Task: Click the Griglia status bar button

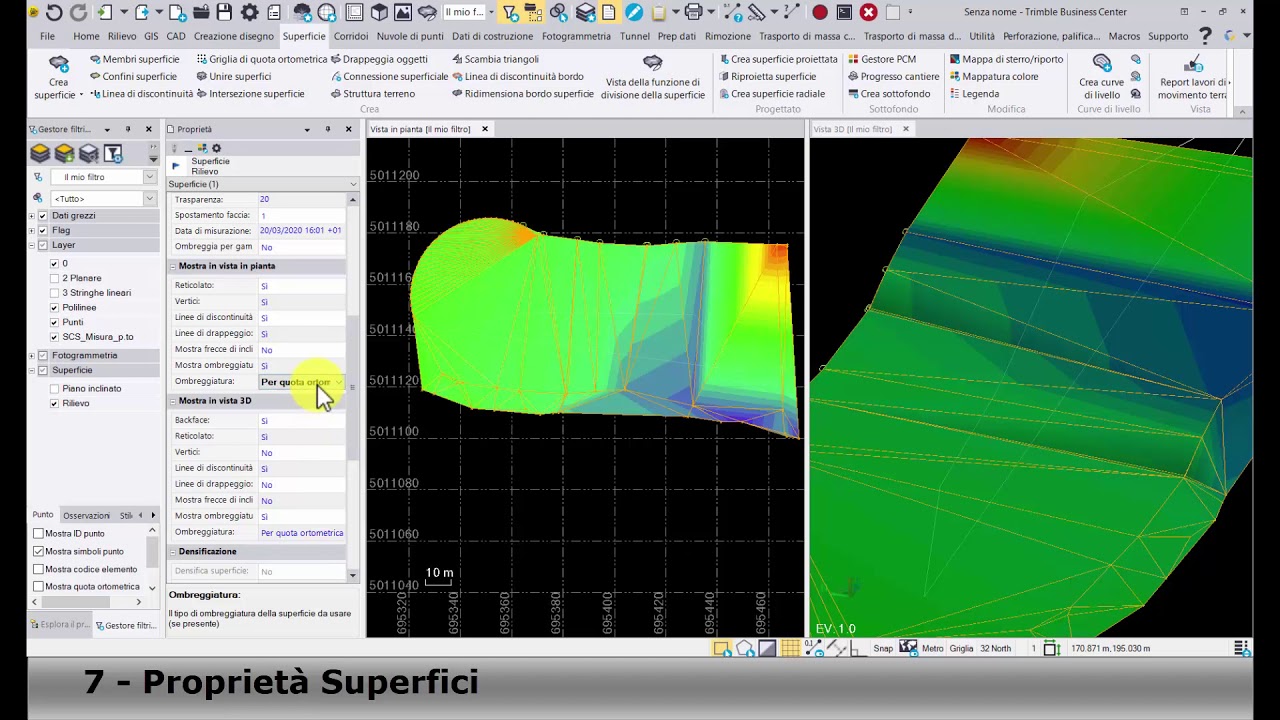Action: (961, 648)
